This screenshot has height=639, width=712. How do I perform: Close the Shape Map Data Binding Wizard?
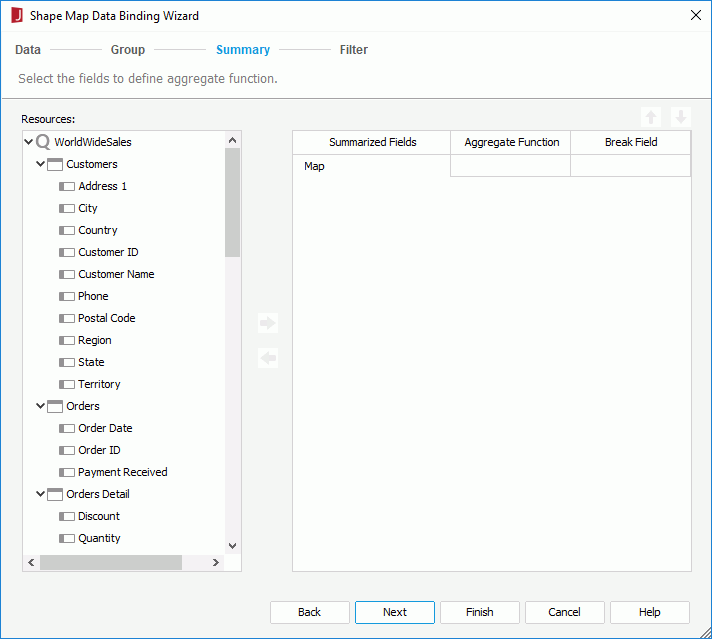696,15
